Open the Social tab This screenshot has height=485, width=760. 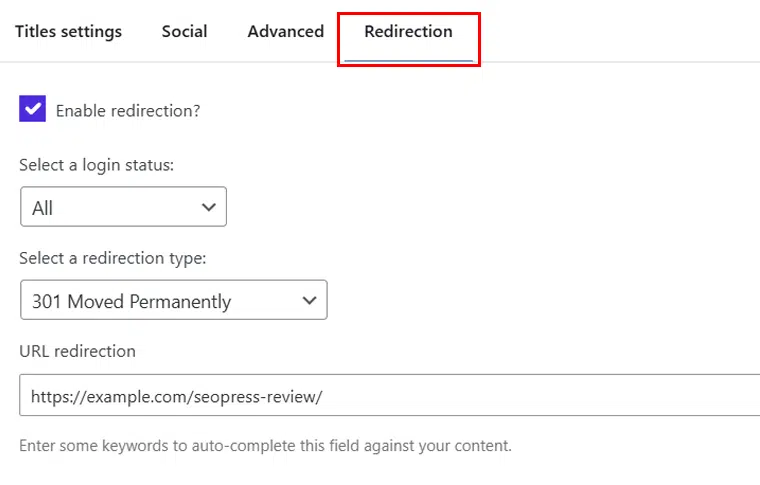(x=184, y=31)
